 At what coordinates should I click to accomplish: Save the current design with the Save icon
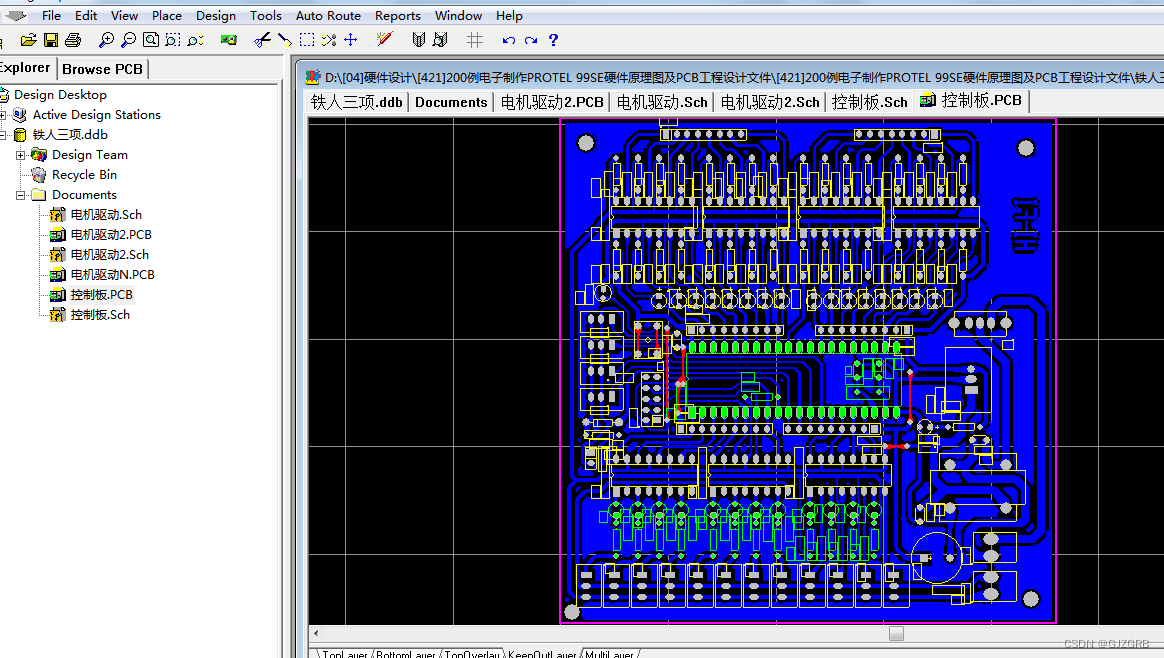pos(50,40)
